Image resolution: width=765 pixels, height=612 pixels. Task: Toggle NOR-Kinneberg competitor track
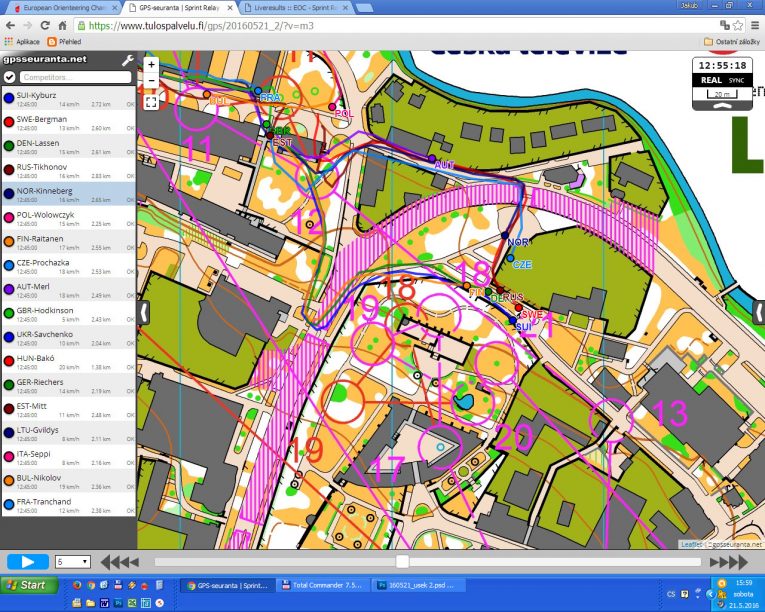point(68,194)
